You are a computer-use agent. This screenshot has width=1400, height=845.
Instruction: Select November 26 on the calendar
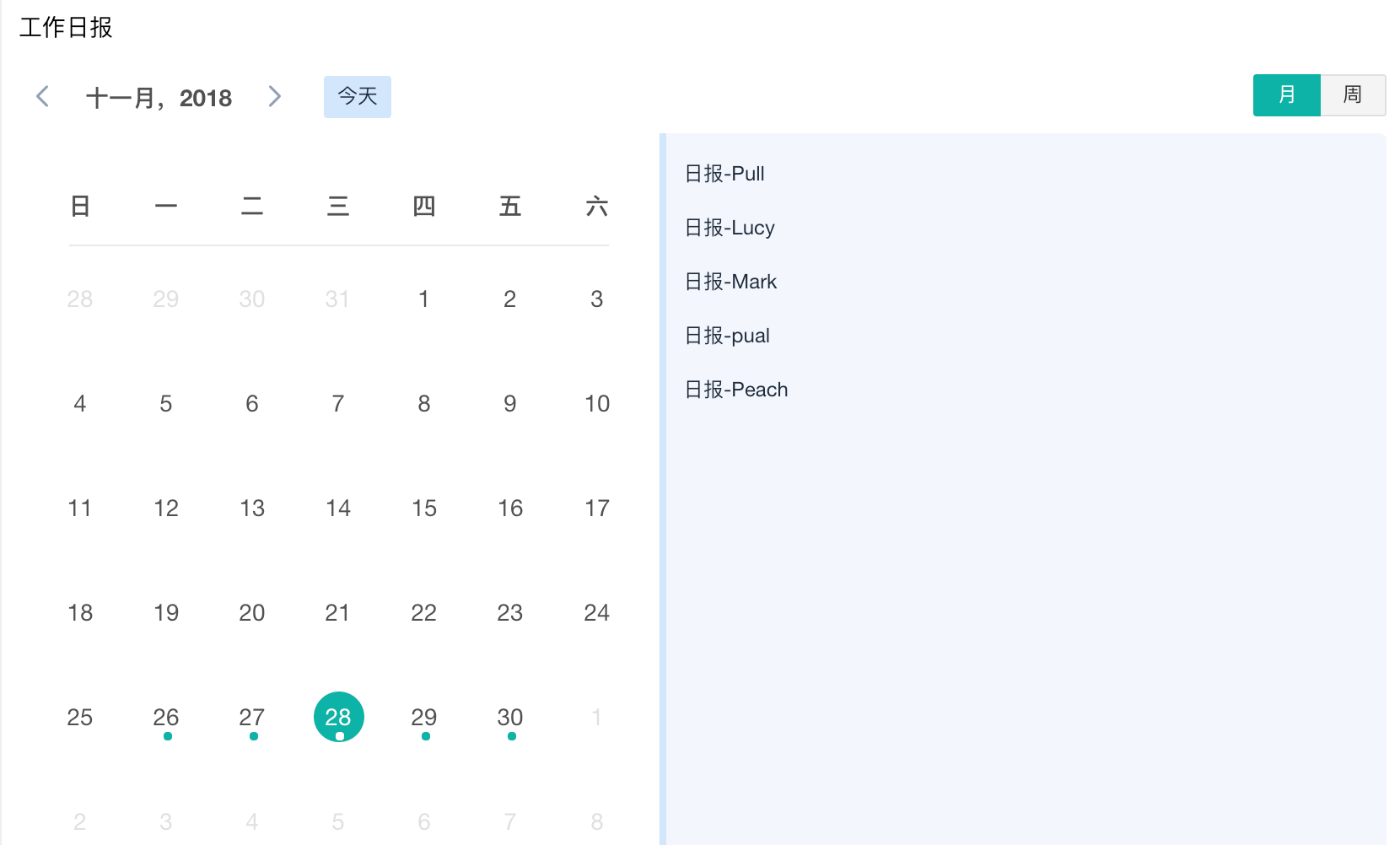[x=166, y=717]
